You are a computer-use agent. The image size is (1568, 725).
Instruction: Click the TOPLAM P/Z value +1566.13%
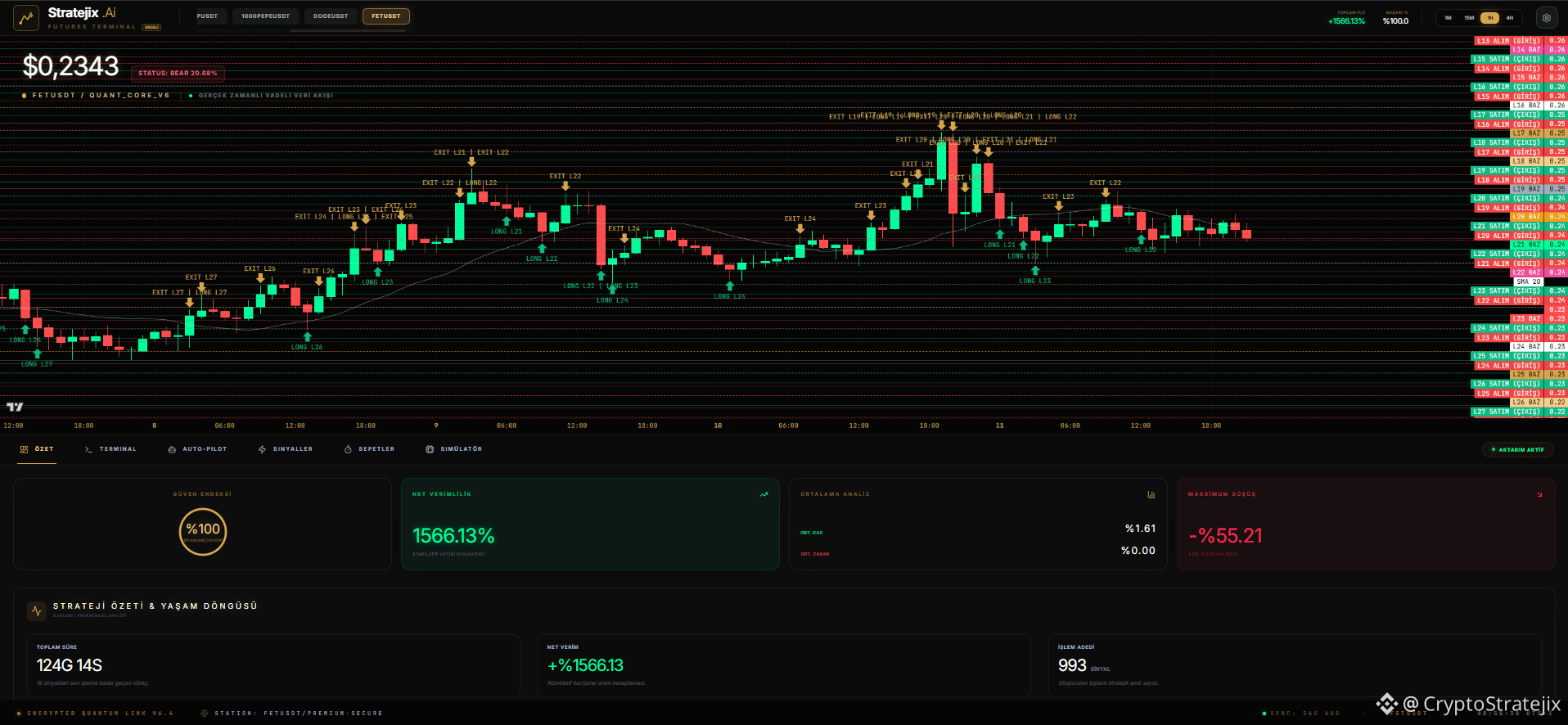1346,21
